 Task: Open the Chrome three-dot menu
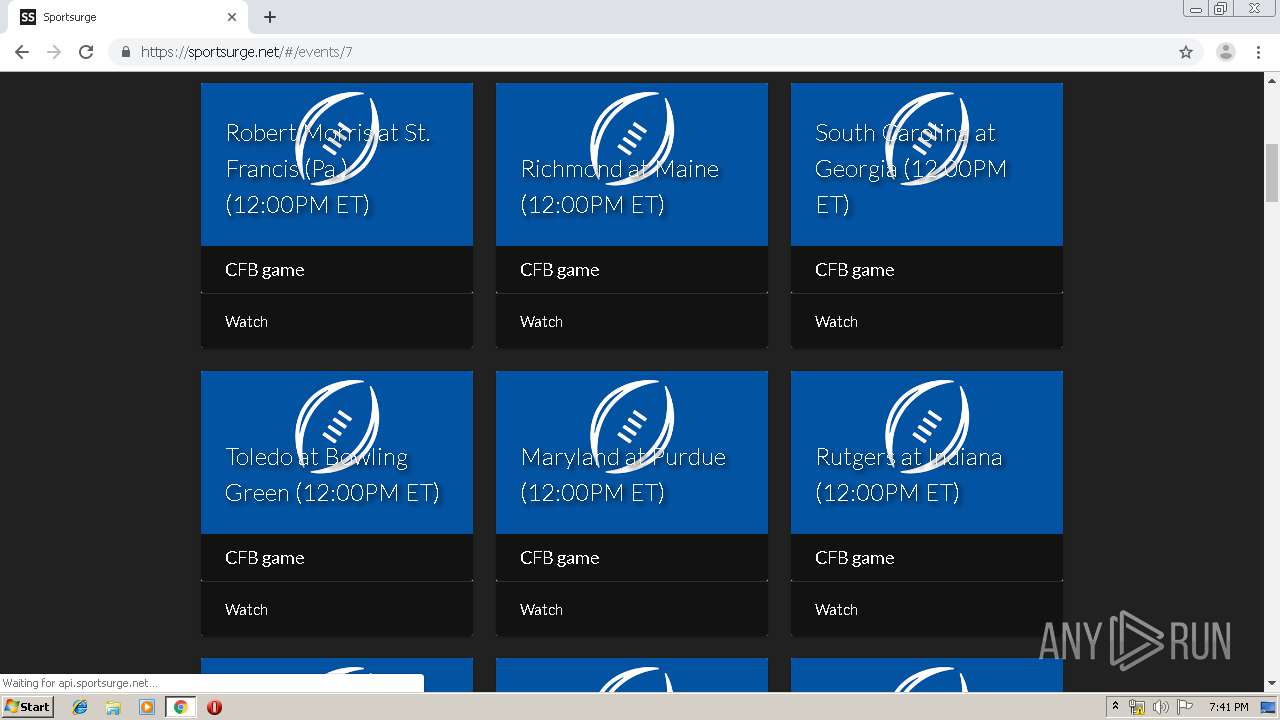coord(1258,52)
